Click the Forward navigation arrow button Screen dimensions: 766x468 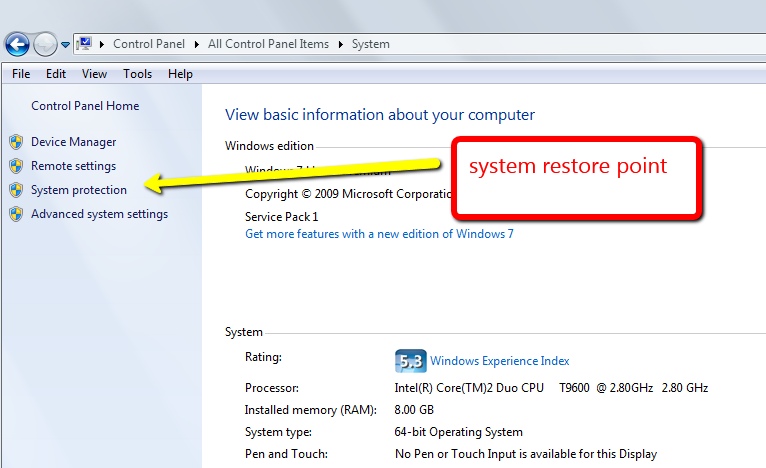[x=46, y=44]
